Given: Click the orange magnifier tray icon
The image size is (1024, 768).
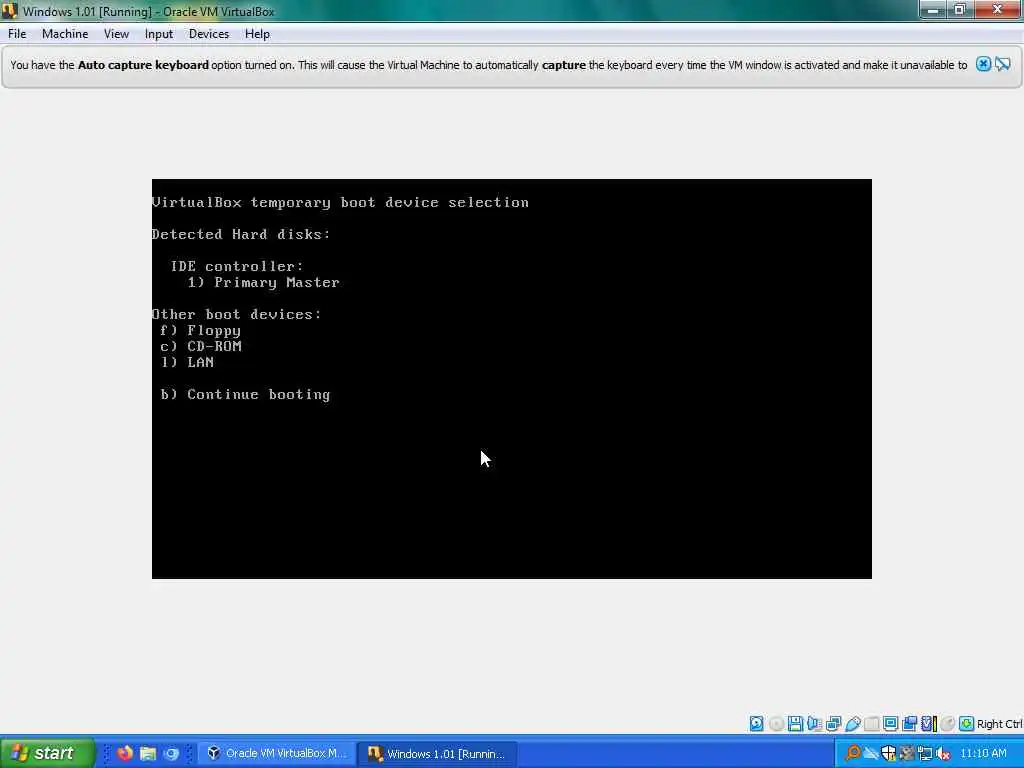Looking at the screenshot, I should pos(854,753).
